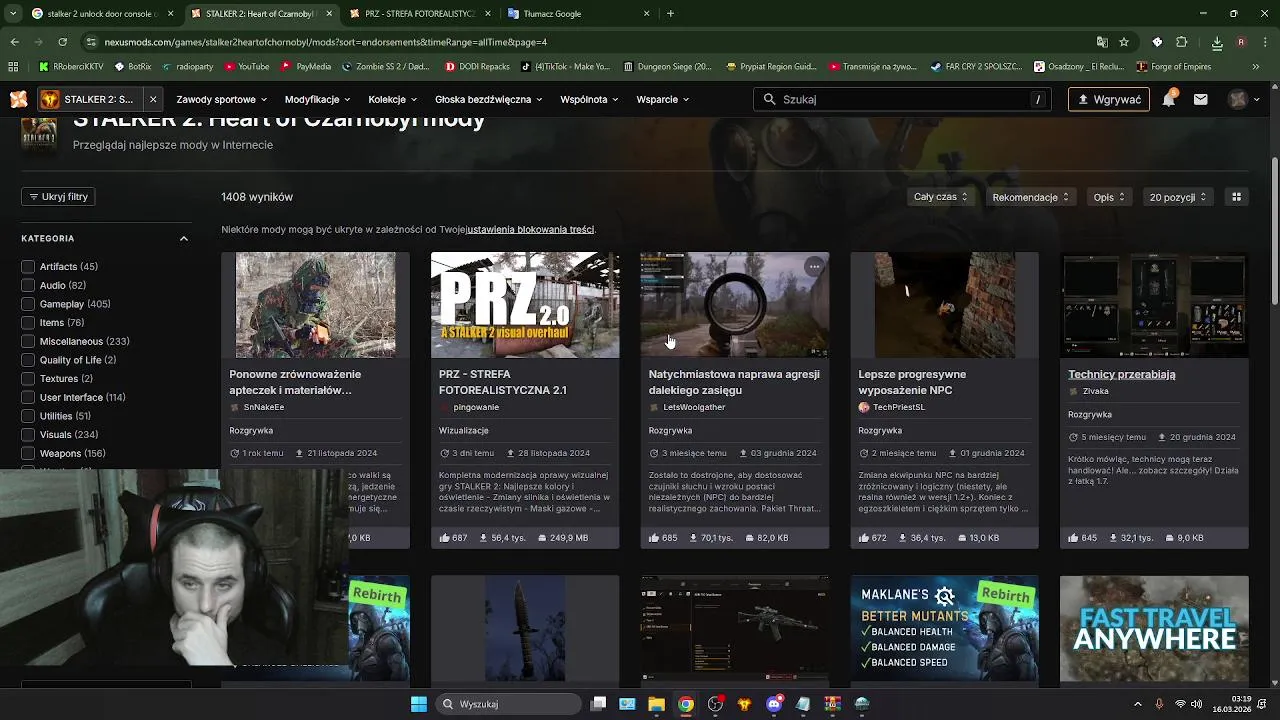Open the '20 pozycji' page size dropdown
This screenshot has height=720, width=1280.
click(1178, 197)
